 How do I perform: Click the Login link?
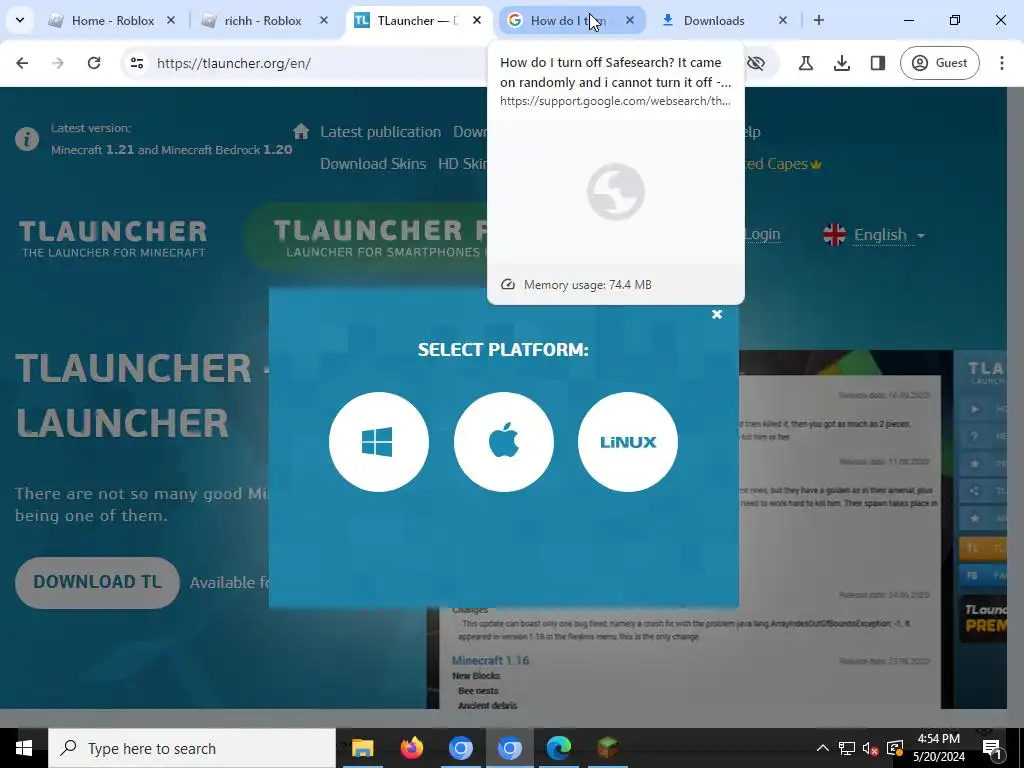762,234
